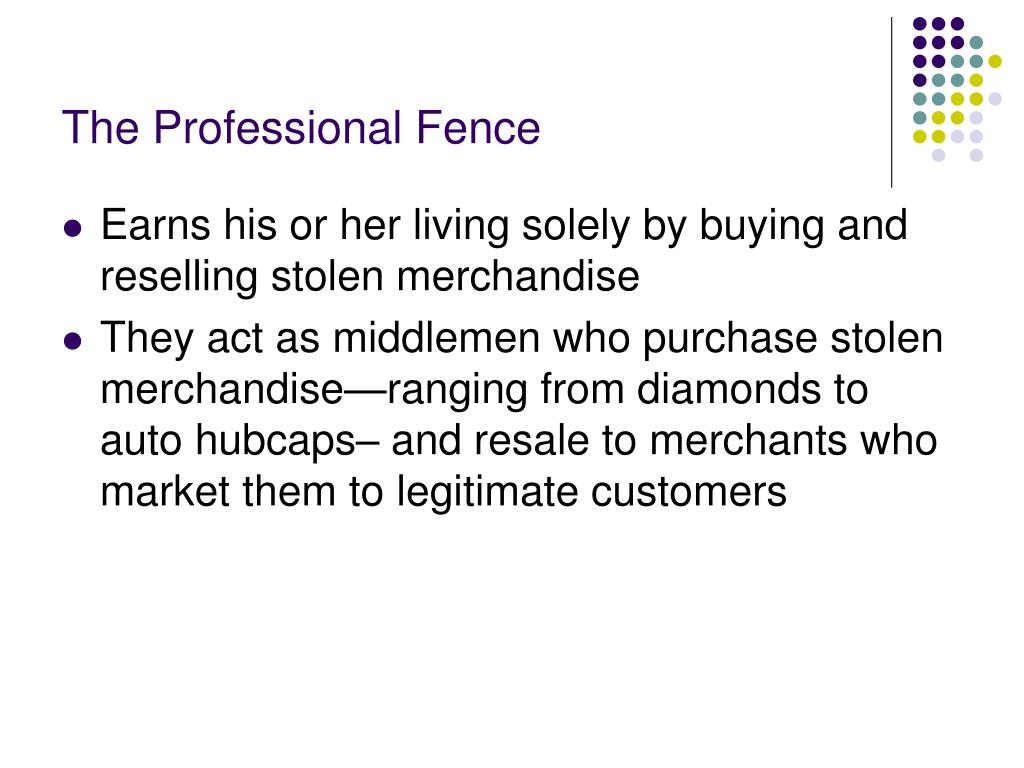Click the phrase "legitimate customers"
The image size is (1024, 768).
click(591, 492)
